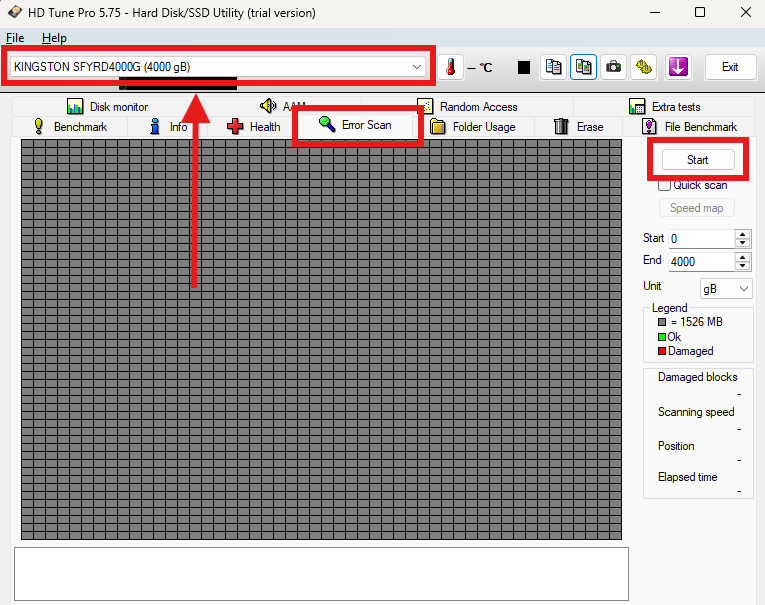Viewport: 765px width, 605px height.
Task: Click into the End position input field
Action: pyautogui.click(x=700, y=261)
